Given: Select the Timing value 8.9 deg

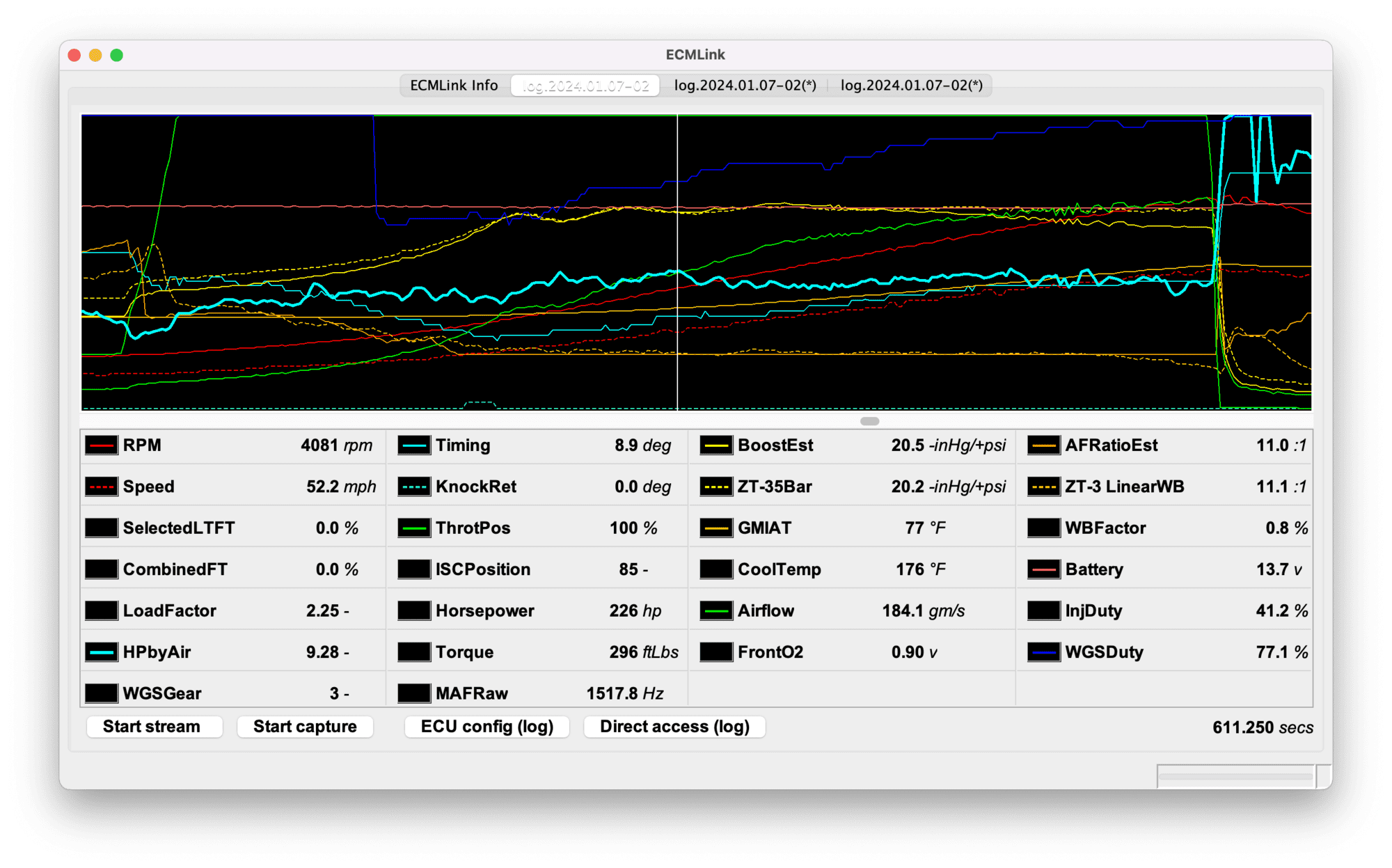Looking at the screenshot, I should coord(642,445).
